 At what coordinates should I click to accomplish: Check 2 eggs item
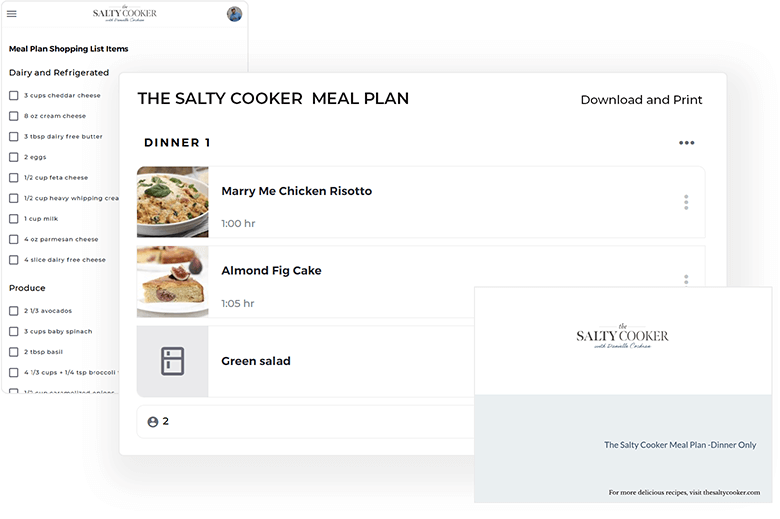(14, 157)
